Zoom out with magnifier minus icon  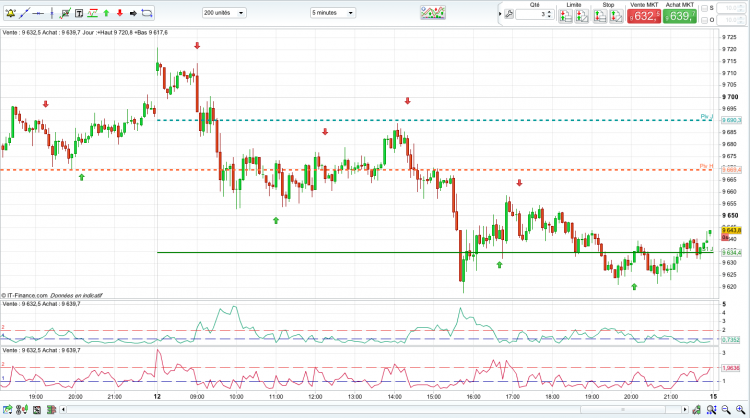[726, 410]
